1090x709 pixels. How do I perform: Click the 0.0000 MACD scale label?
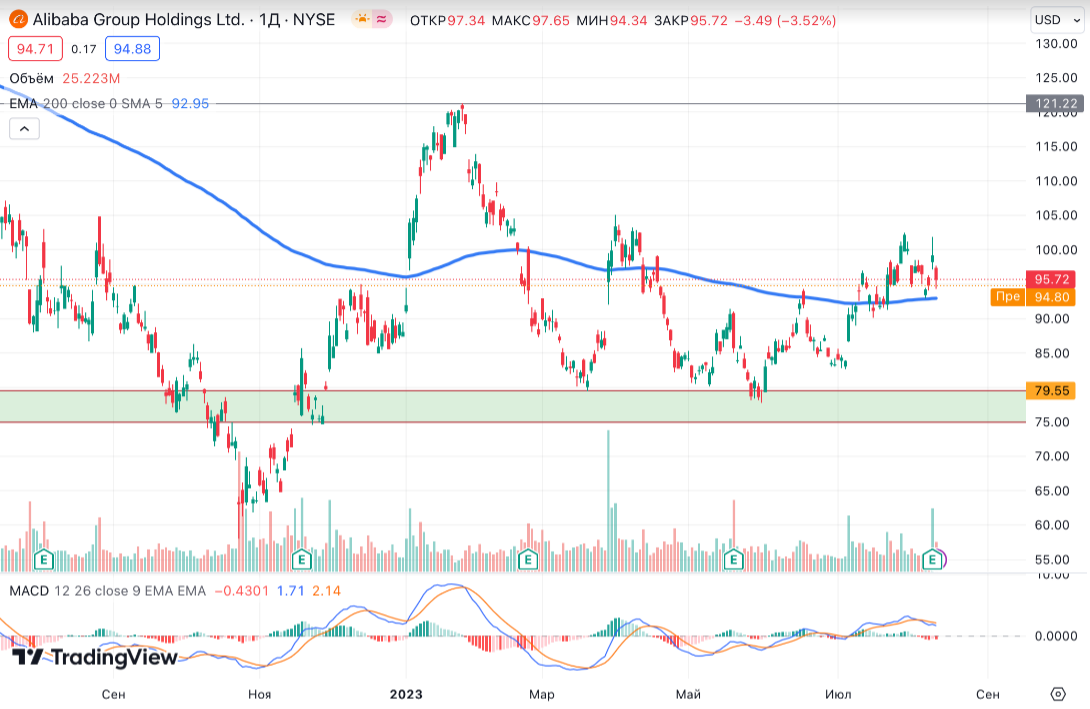(x=1056, y=636)
